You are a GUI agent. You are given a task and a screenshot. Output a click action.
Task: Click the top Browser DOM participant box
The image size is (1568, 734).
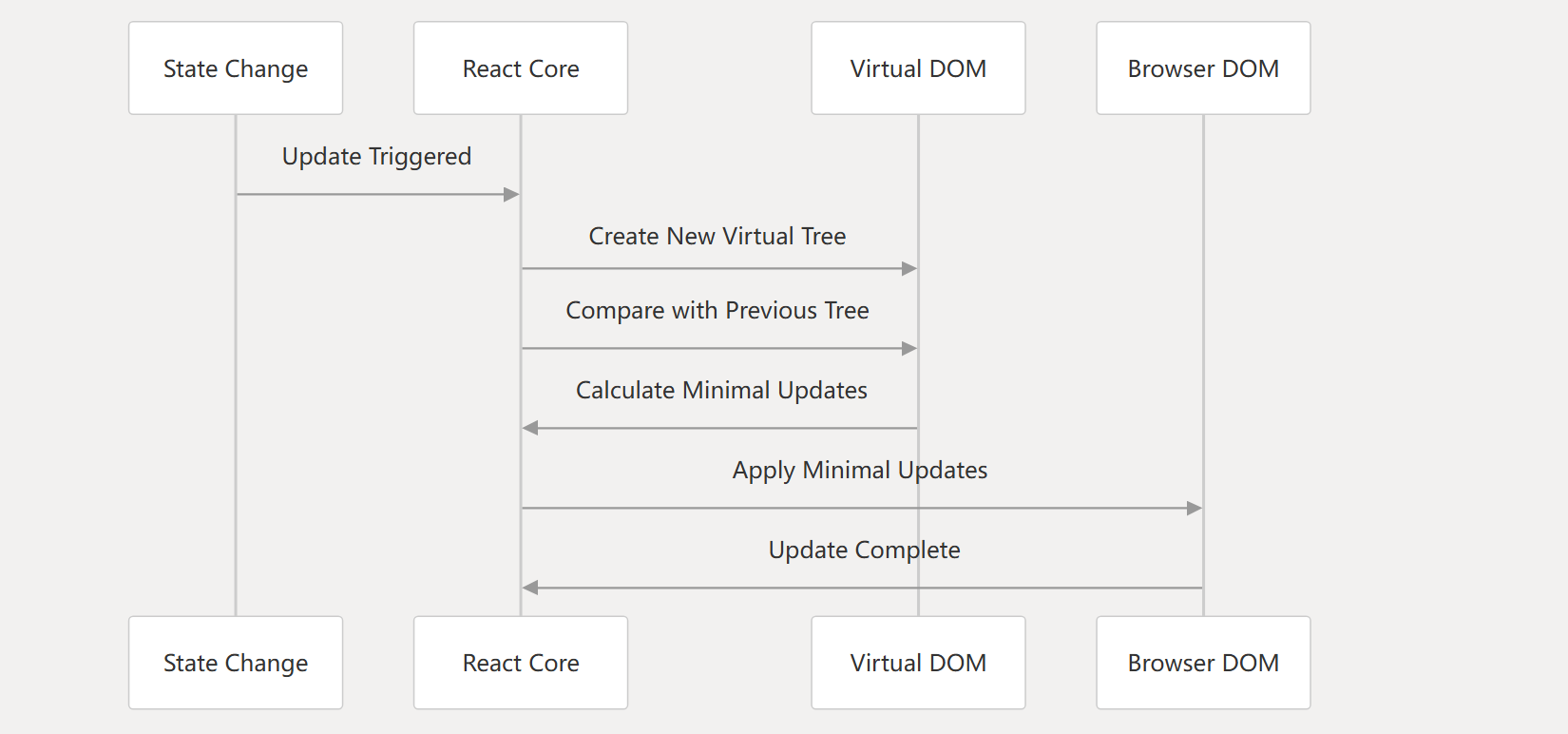click(1203, 68)
